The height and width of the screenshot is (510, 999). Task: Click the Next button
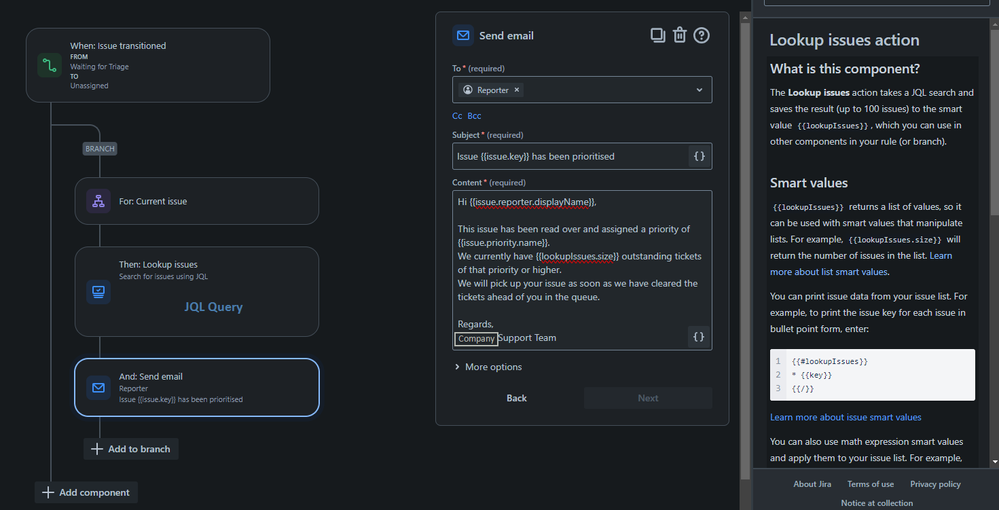tap(648, 398)
